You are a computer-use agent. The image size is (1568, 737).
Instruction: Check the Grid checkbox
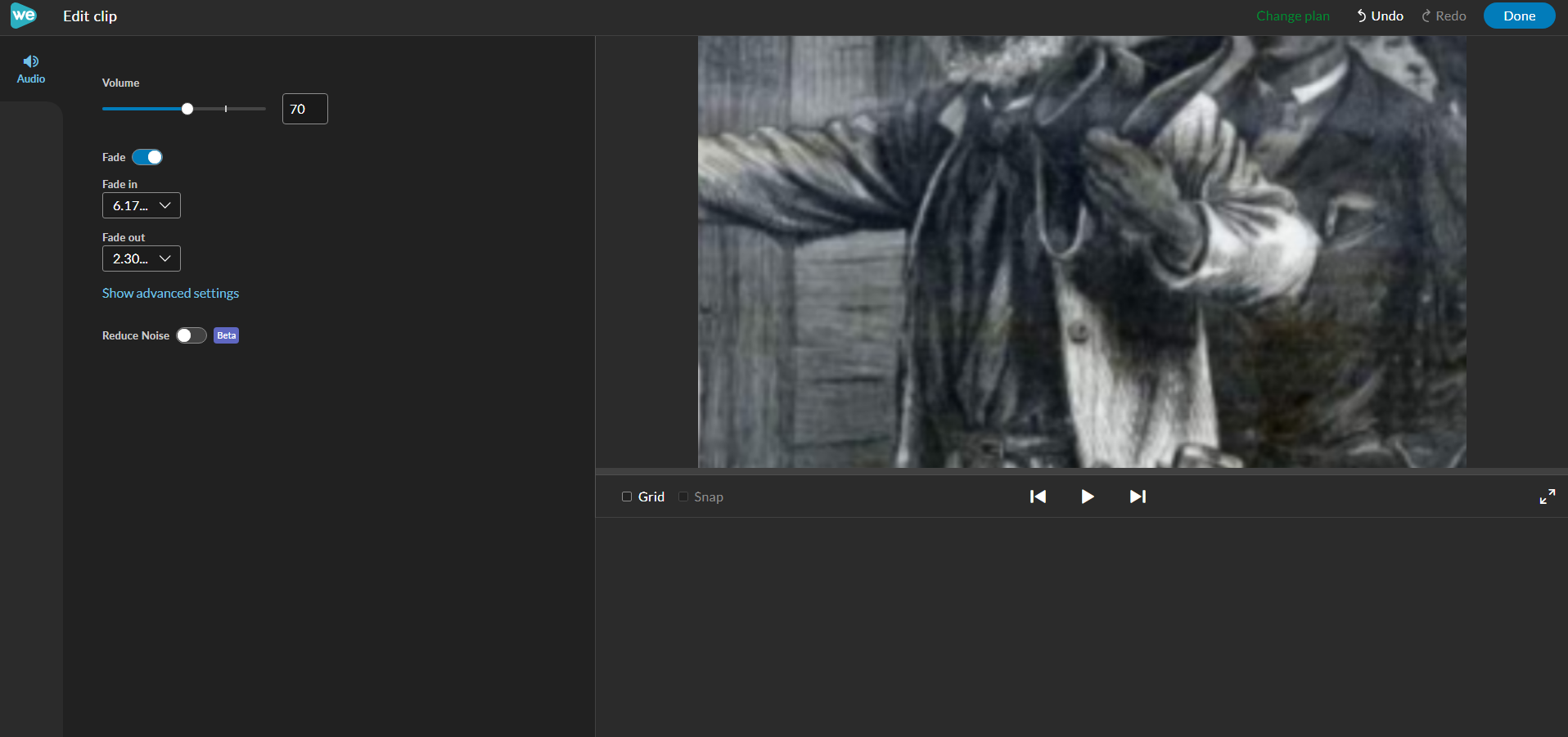pos(627,497)
